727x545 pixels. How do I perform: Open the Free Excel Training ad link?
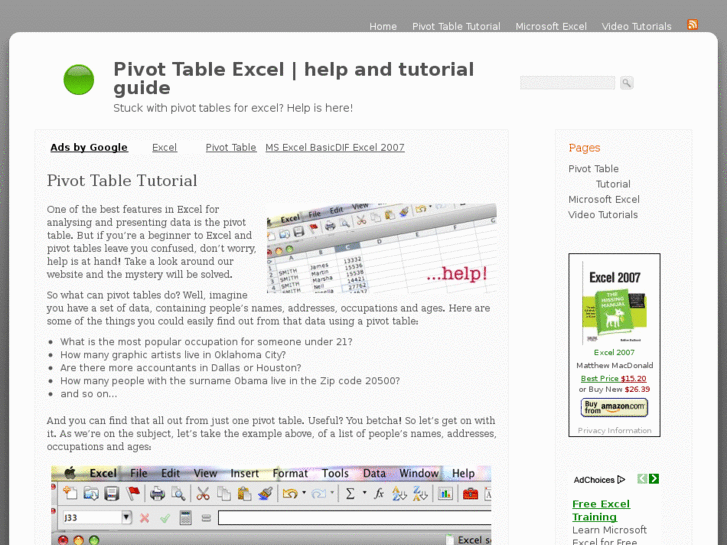tap(601, 510)
